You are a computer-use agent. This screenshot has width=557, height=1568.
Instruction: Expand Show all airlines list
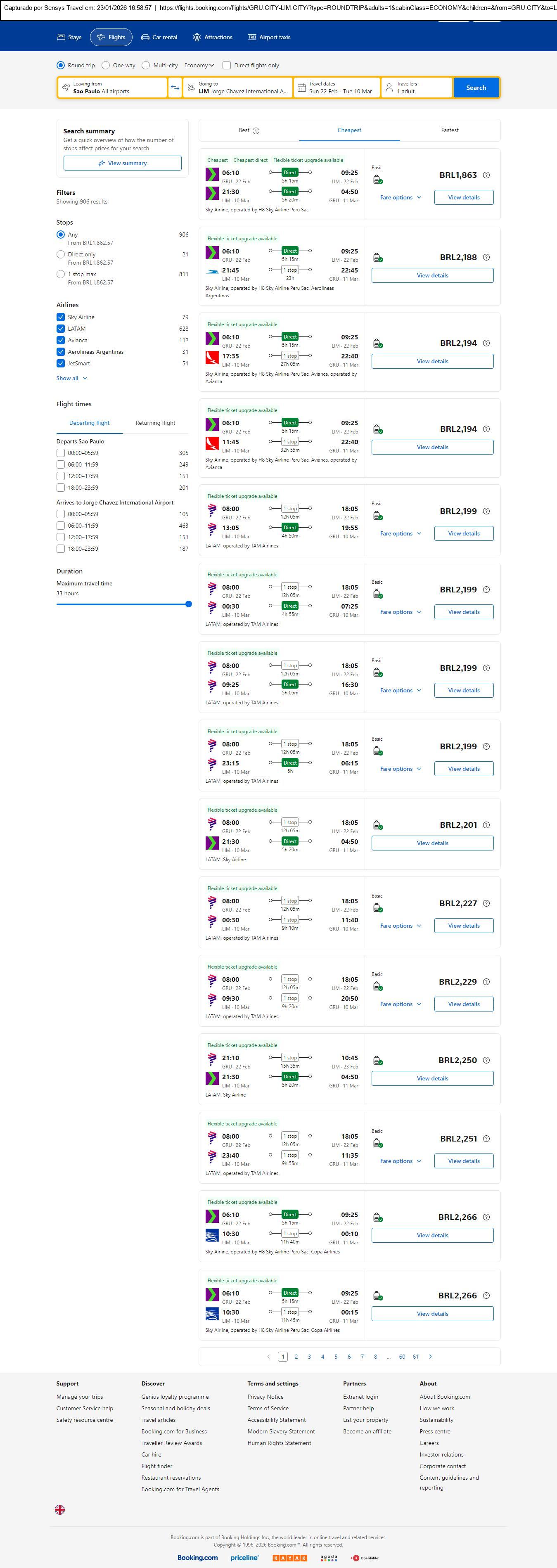(72, 378)
